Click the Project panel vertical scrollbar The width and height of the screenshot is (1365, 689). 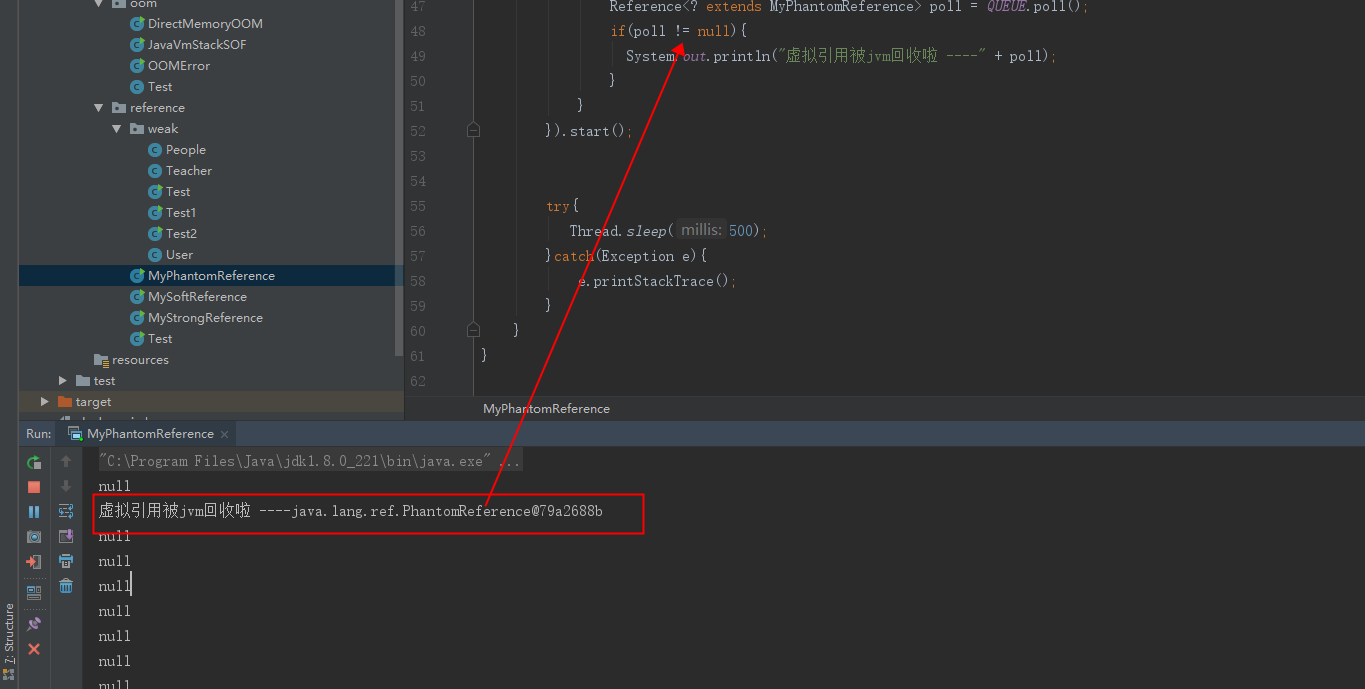click(400, 180)
